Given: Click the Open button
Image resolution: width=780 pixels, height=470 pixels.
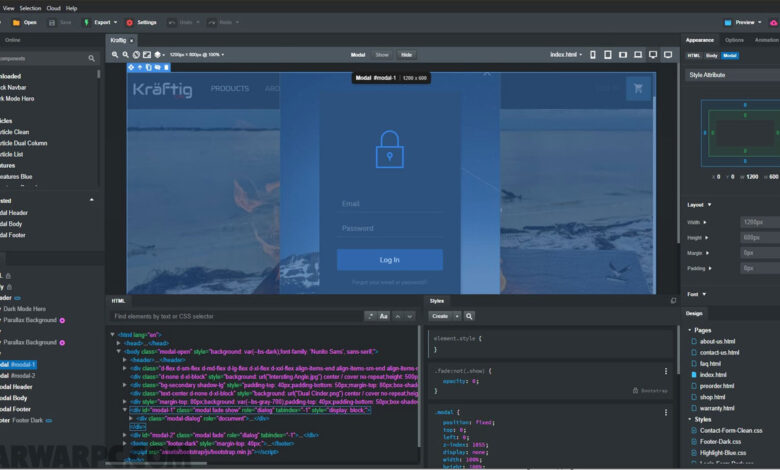Looking at the screenshot, I should coord(25,22).
